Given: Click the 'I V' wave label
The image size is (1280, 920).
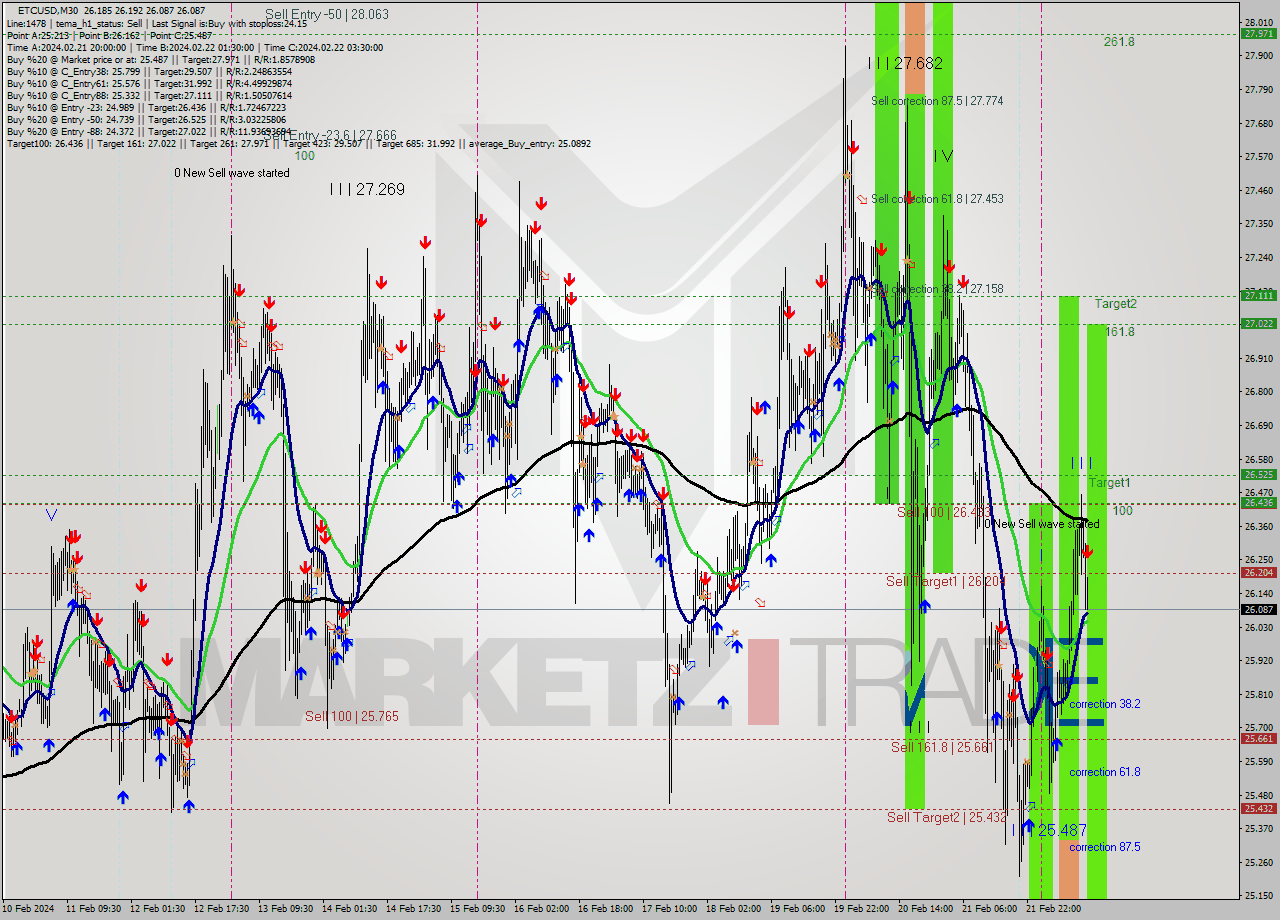Looking at the screenshot, I should [x=943, y=156].
